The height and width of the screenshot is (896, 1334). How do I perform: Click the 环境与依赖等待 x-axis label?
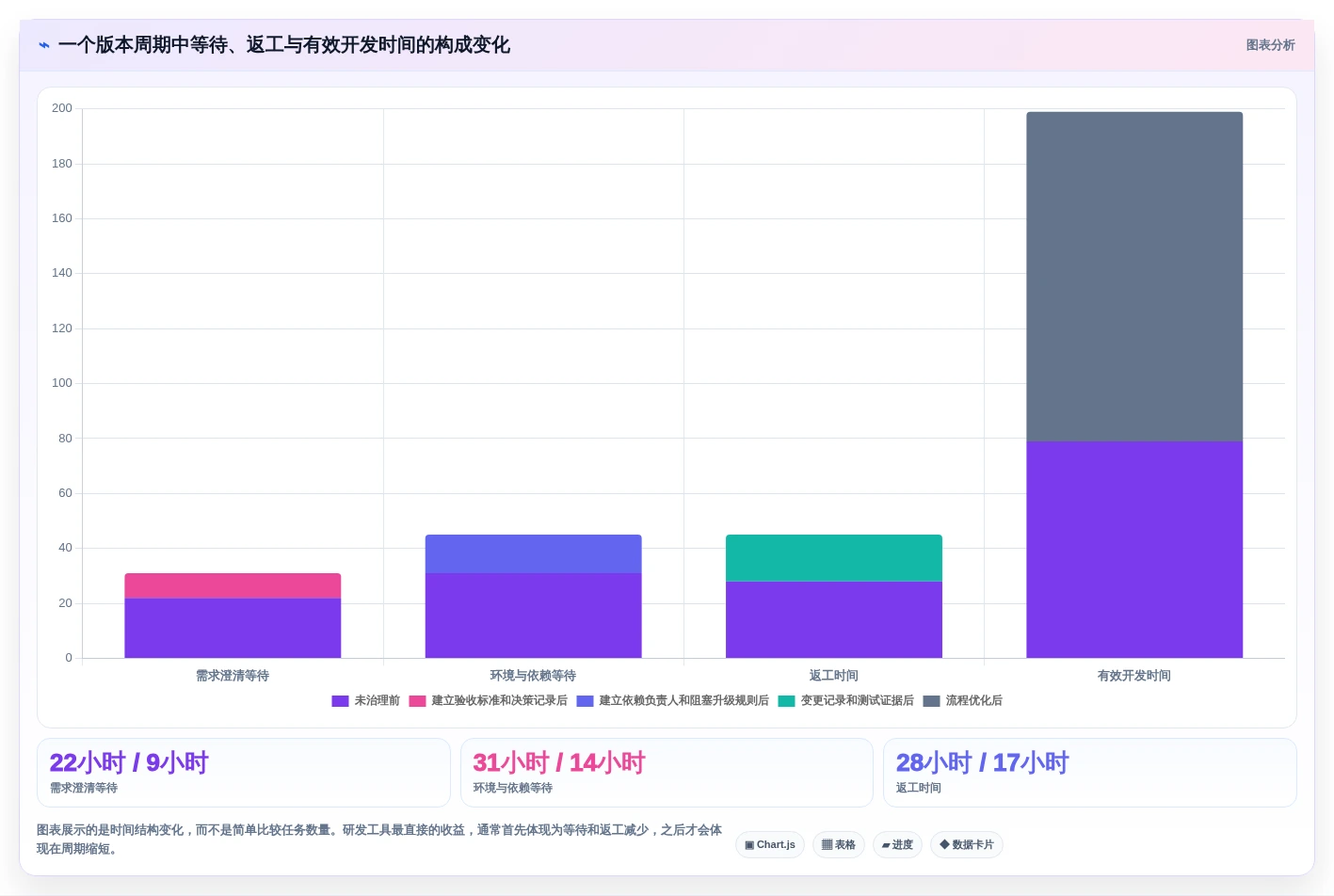click(x=533, y=676)
